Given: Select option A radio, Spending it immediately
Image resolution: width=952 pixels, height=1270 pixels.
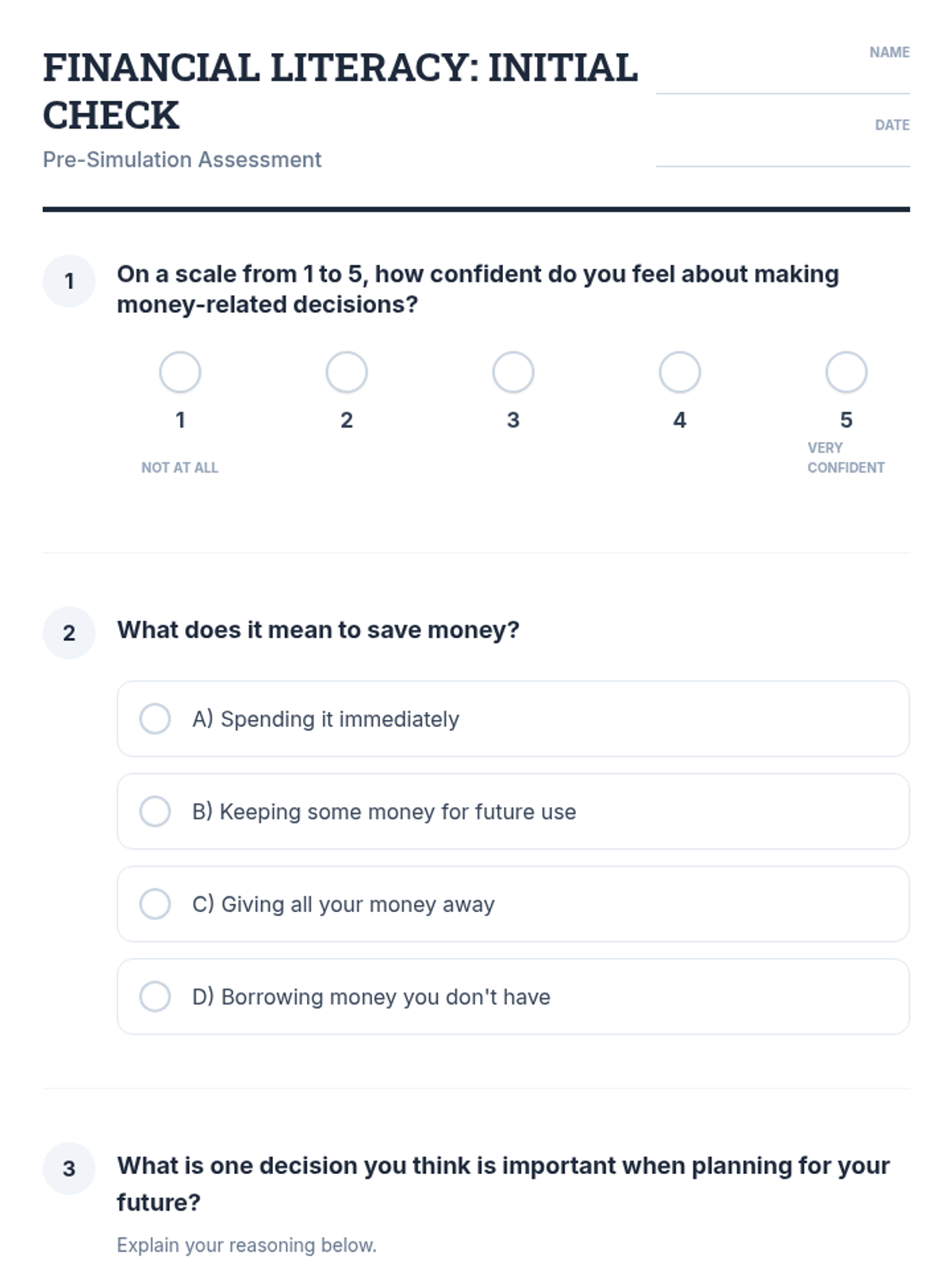Looking at the screenshot, I should tap(155, 718).
